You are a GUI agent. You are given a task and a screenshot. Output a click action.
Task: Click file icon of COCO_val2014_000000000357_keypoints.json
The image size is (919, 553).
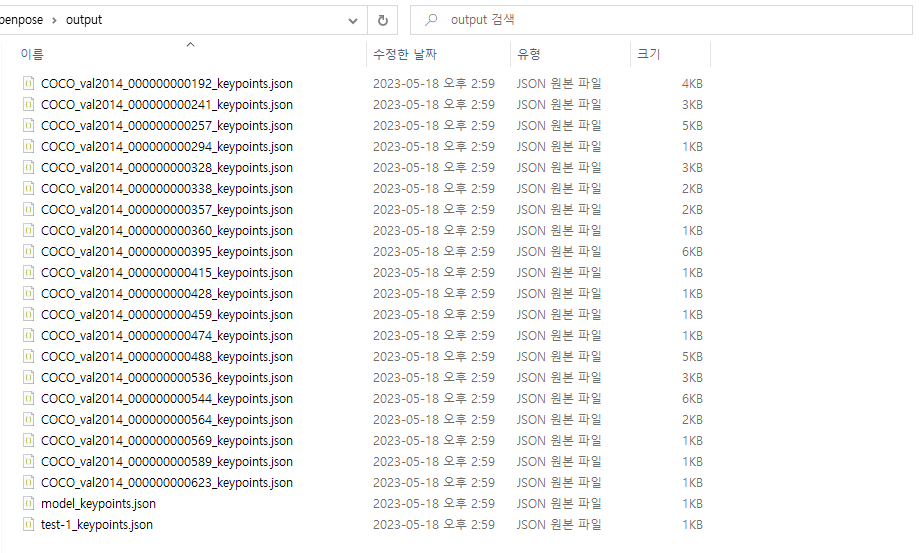pos(28,209)
